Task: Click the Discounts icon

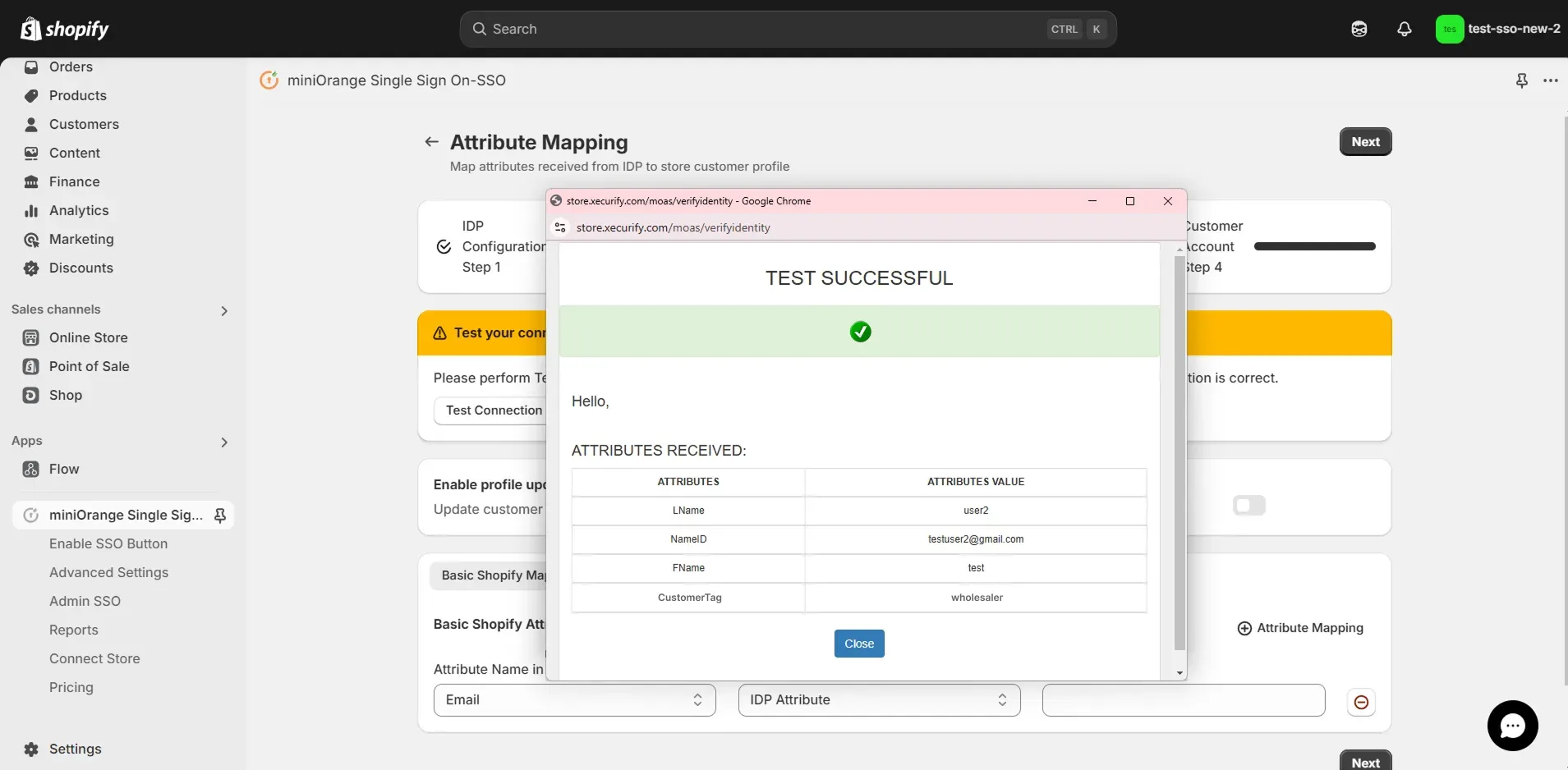Action: pyautogui.click(x=31, y=268)
